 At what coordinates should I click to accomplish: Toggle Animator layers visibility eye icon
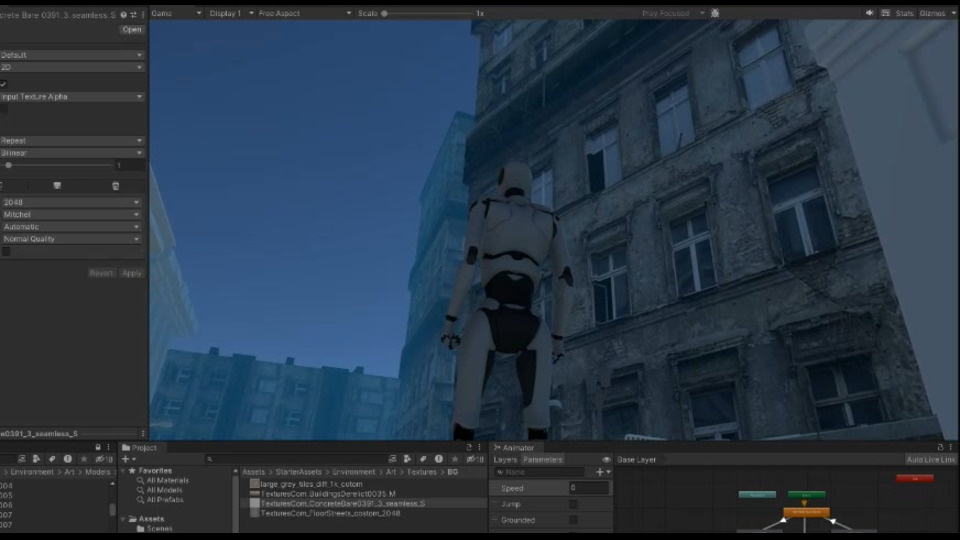tap(606, 460)
